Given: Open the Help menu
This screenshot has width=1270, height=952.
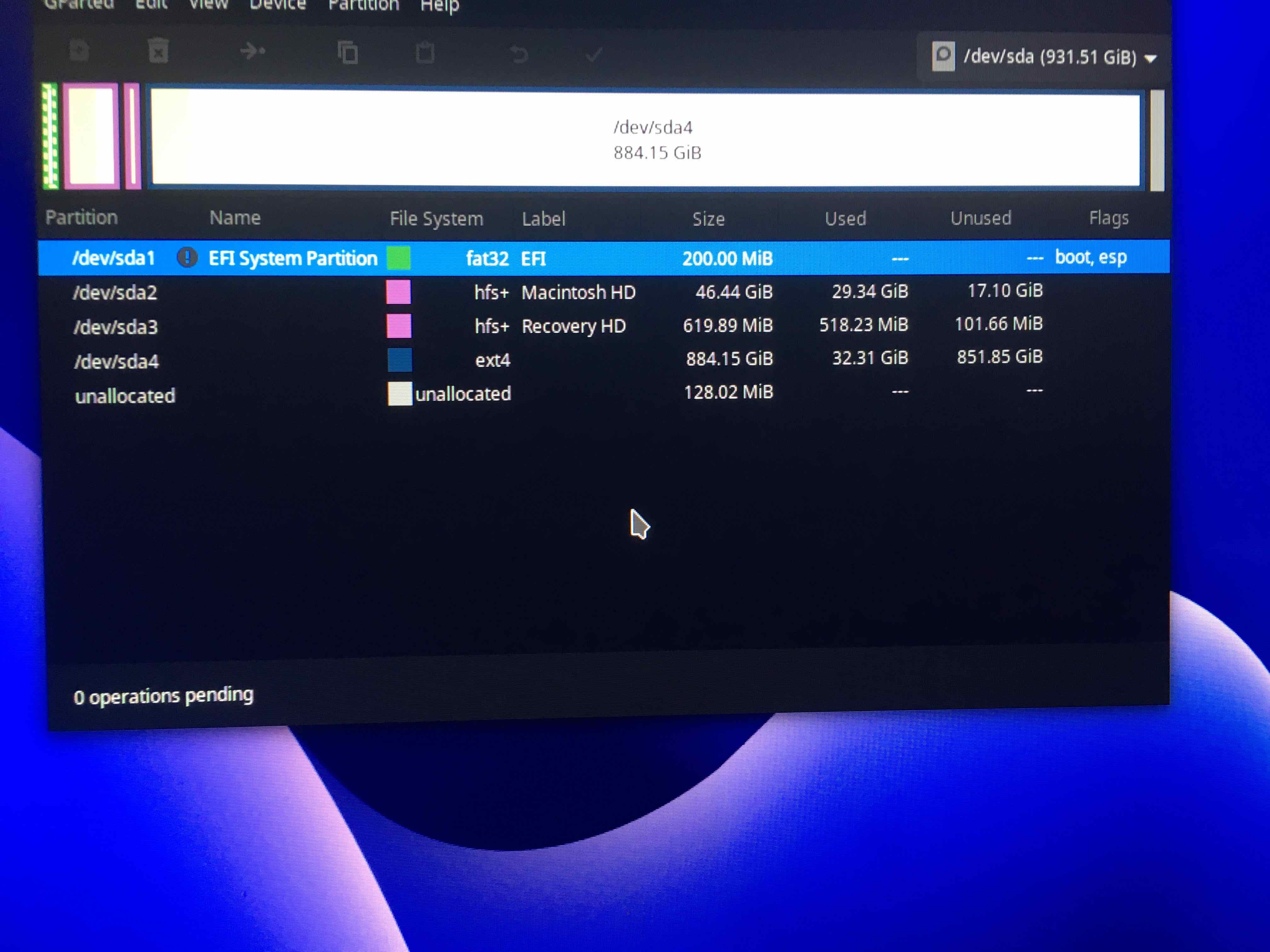Looking at the screenshot, I should coord(439,6).
